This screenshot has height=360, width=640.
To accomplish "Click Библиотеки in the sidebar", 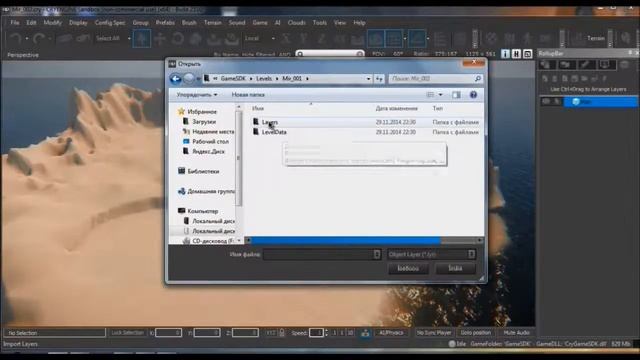I will [x=203, y=171].
